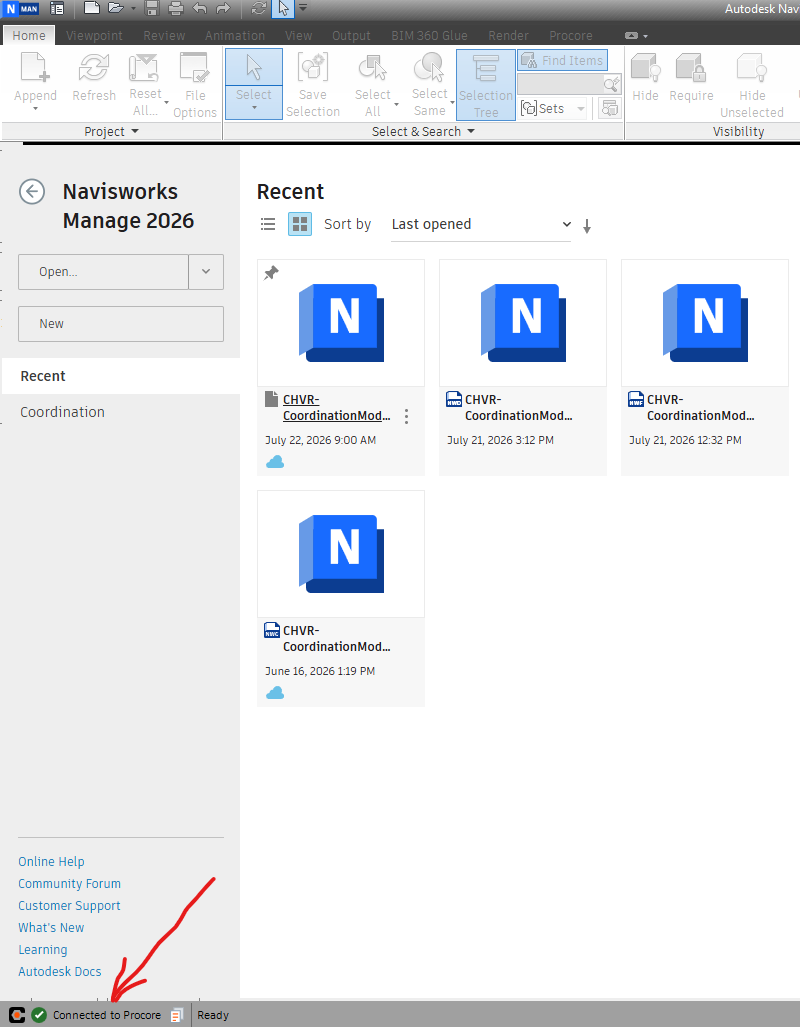Click the pin icon on first recent file
Image resolution: width=800 pixels, height=1027 pixels.
271,272
